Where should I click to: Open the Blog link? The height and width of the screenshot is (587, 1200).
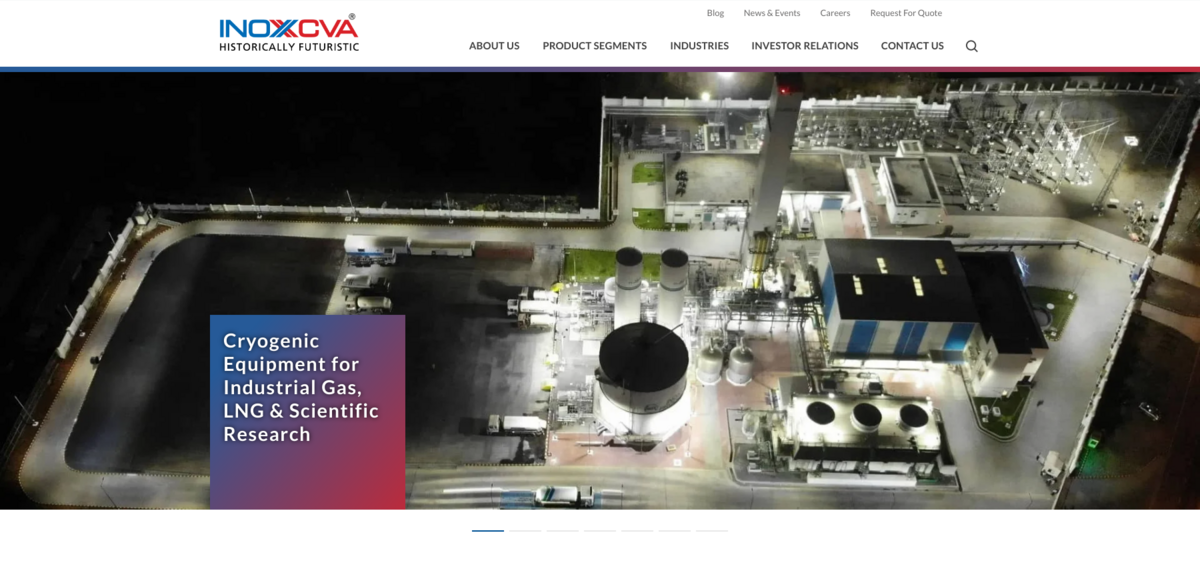pos(715,13)
